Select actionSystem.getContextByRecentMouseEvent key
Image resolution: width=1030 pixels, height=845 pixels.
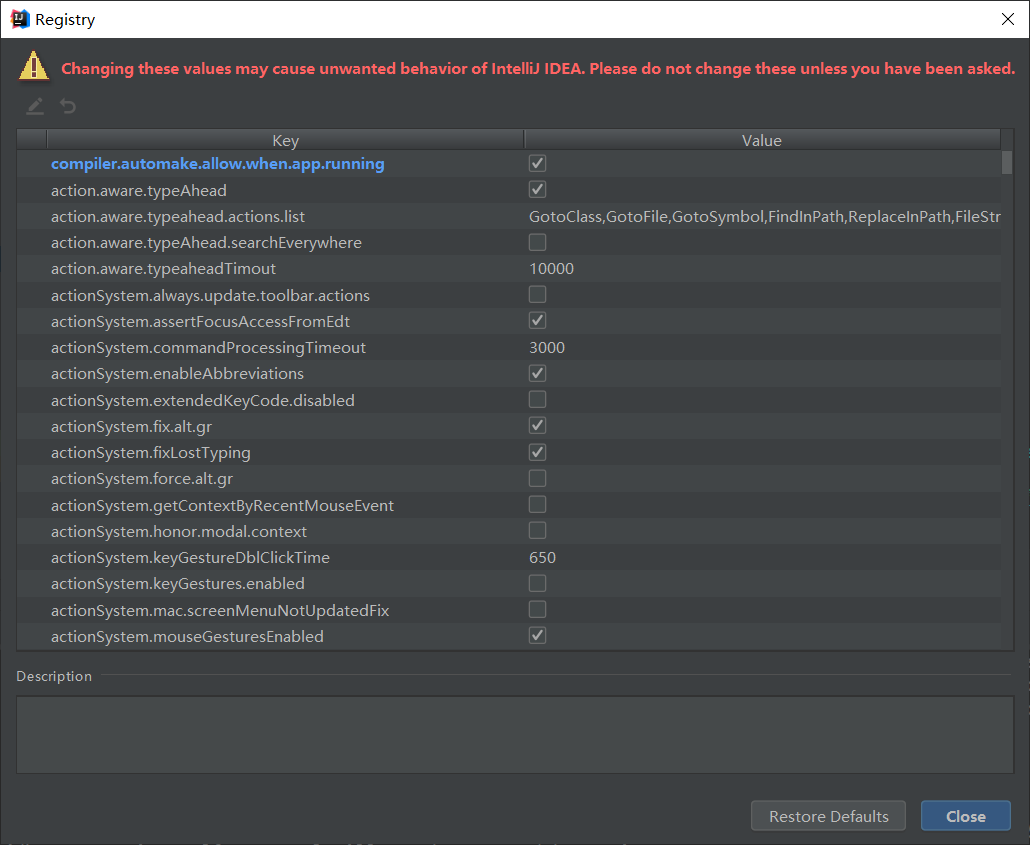click(x=223, y=505)
